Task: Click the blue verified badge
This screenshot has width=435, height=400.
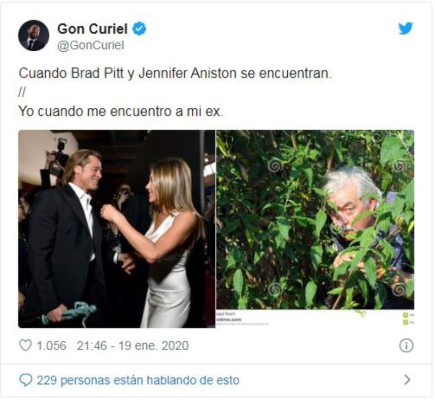Action: (139, 29)
